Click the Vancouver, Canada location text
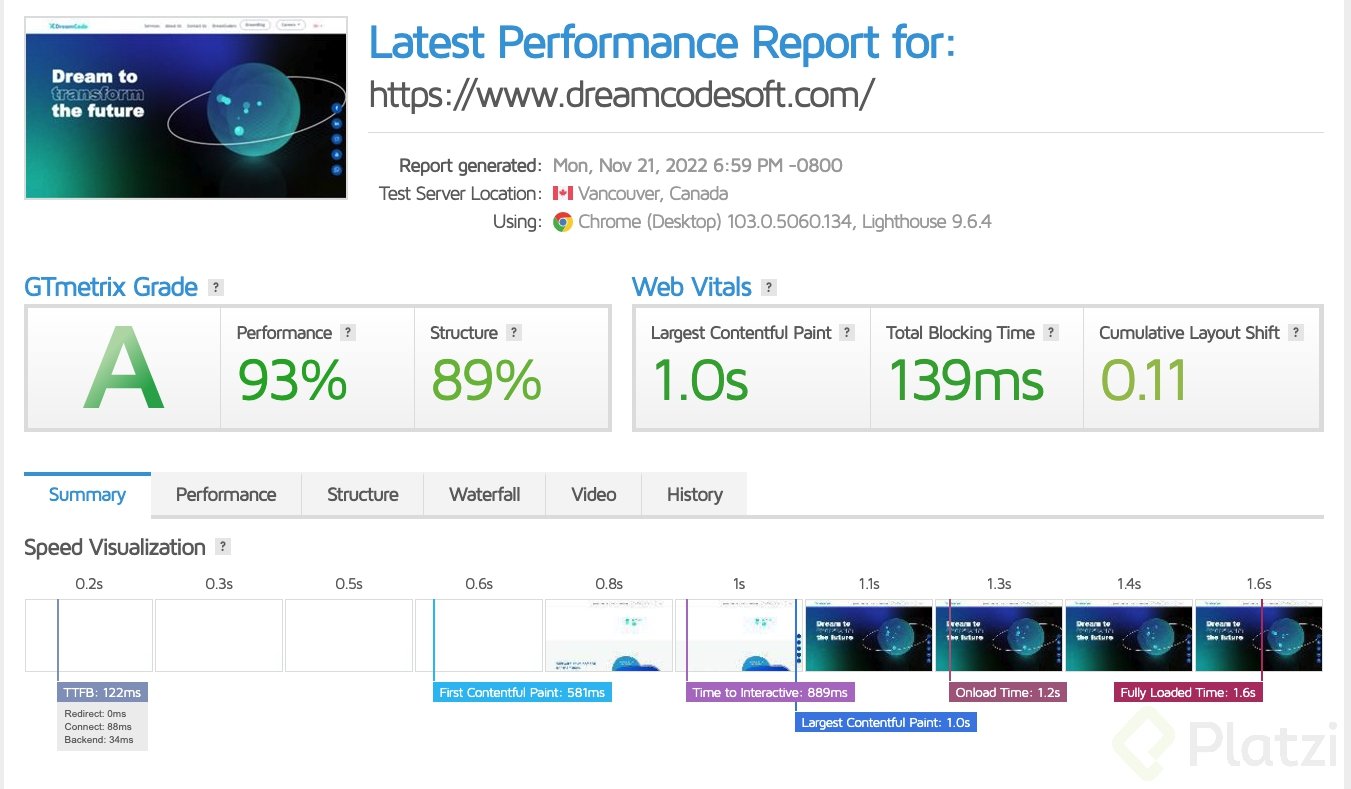 [x=653, y=194]
